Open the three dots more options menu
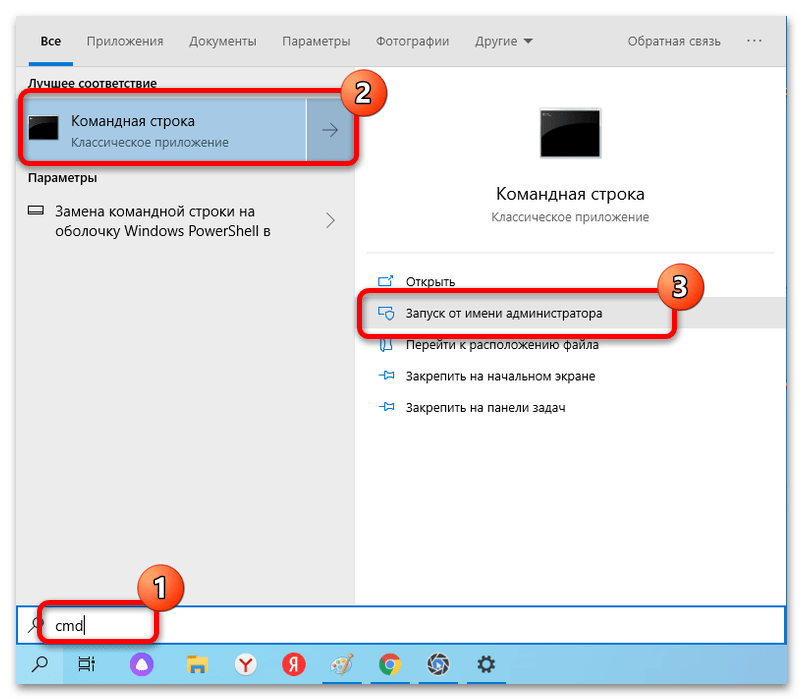The image size is (803, 700). [754, 40]
